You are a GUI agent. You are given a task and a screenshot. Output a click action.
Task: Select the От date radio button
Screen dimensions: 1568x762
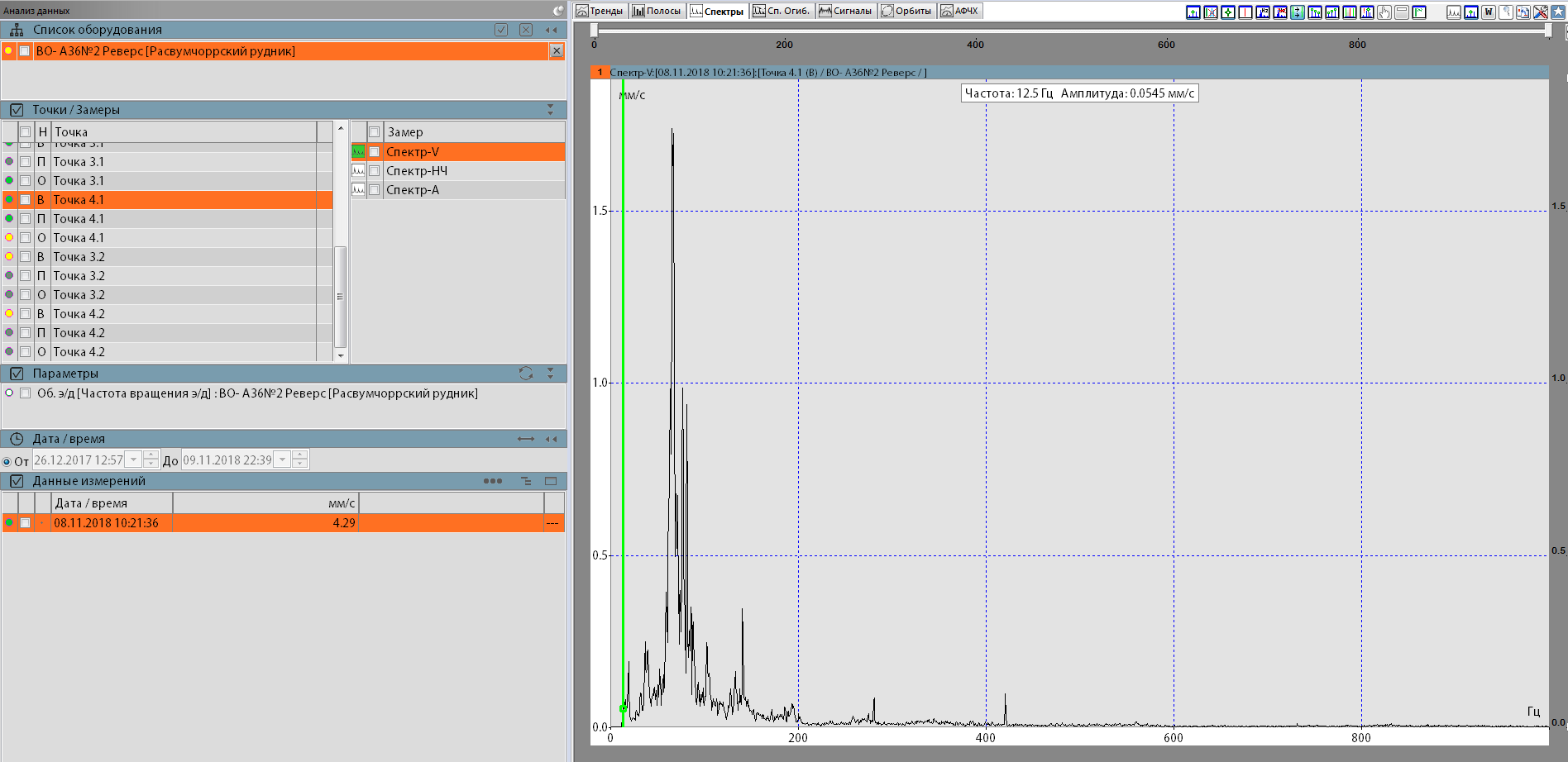[x=7, y=462]
